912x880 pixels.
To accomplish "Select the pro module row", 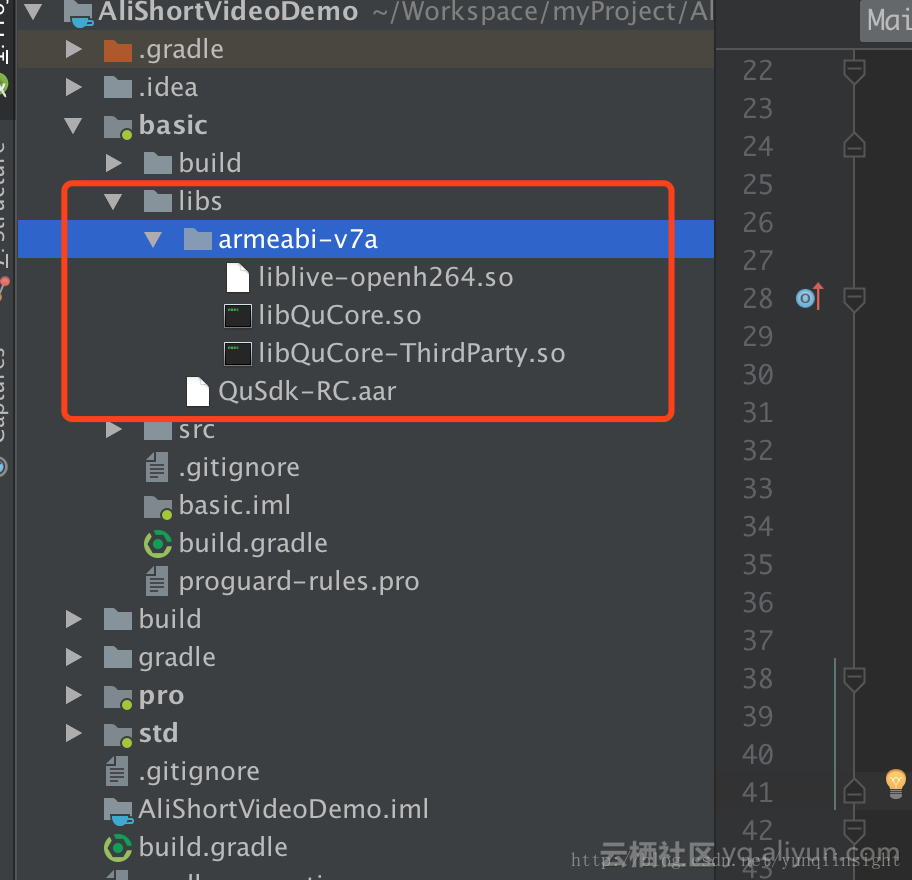I will pyautogui.click(x=365, y=695).
